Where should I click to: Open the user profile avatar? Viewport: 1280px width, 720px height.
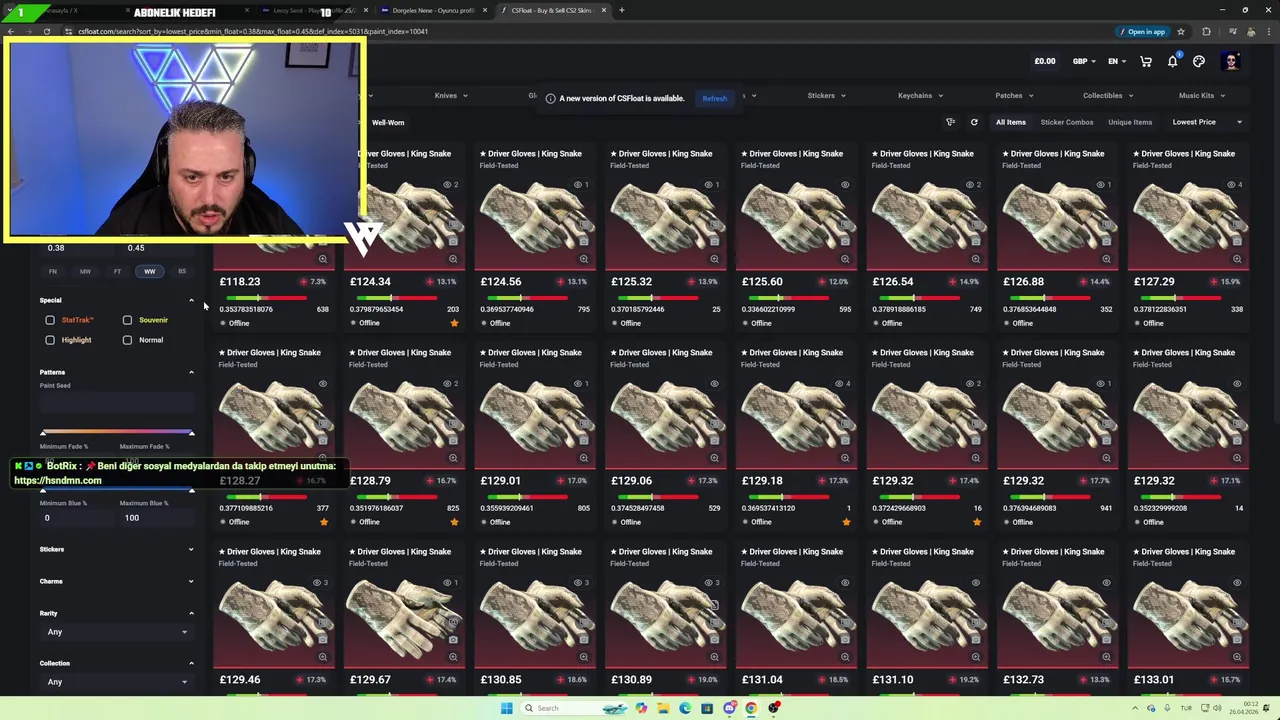[1231, 61]
